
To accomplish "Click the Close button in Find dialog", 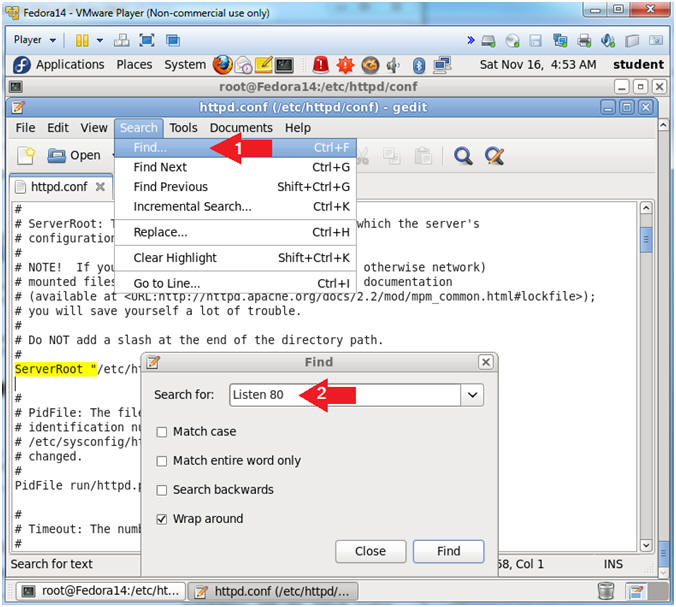I will pos(370,551).
